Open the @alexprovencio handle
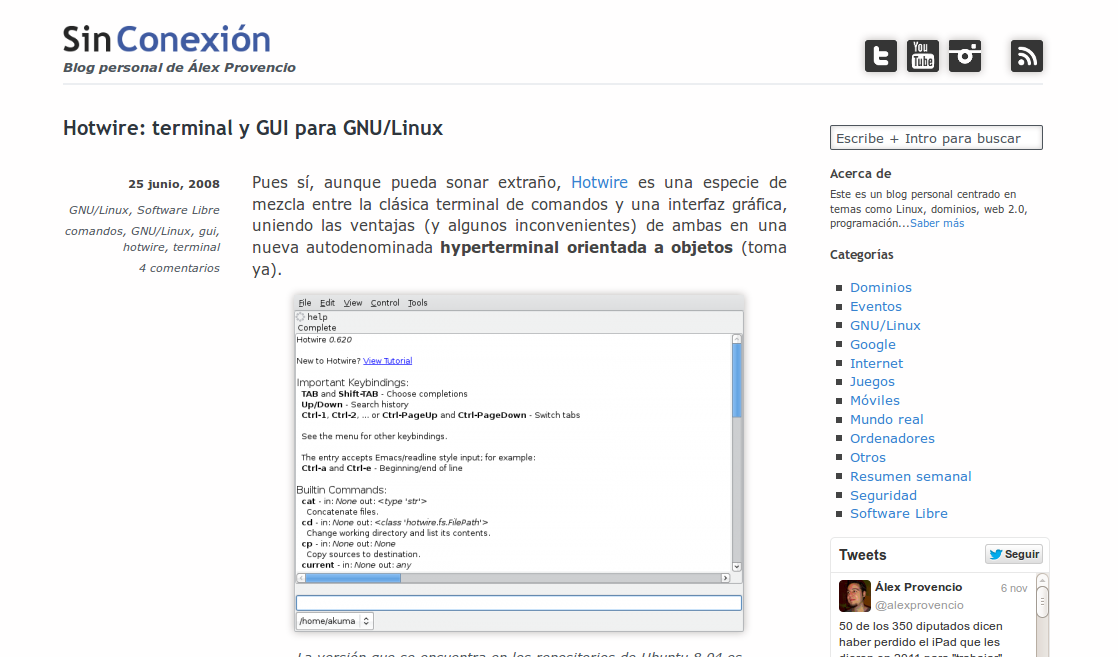 (x=919, y=605)
